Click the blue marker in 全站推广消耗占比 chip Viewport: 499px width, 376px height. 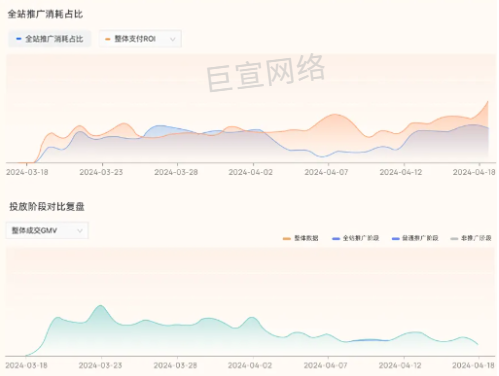coord(19,39)
